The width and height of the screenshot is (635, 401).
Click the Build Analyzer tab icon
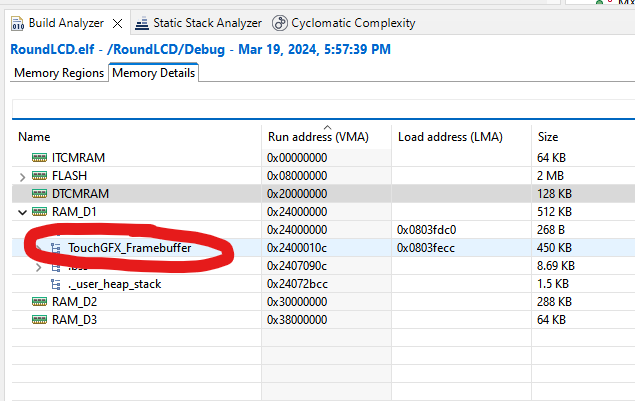(17, 22)
